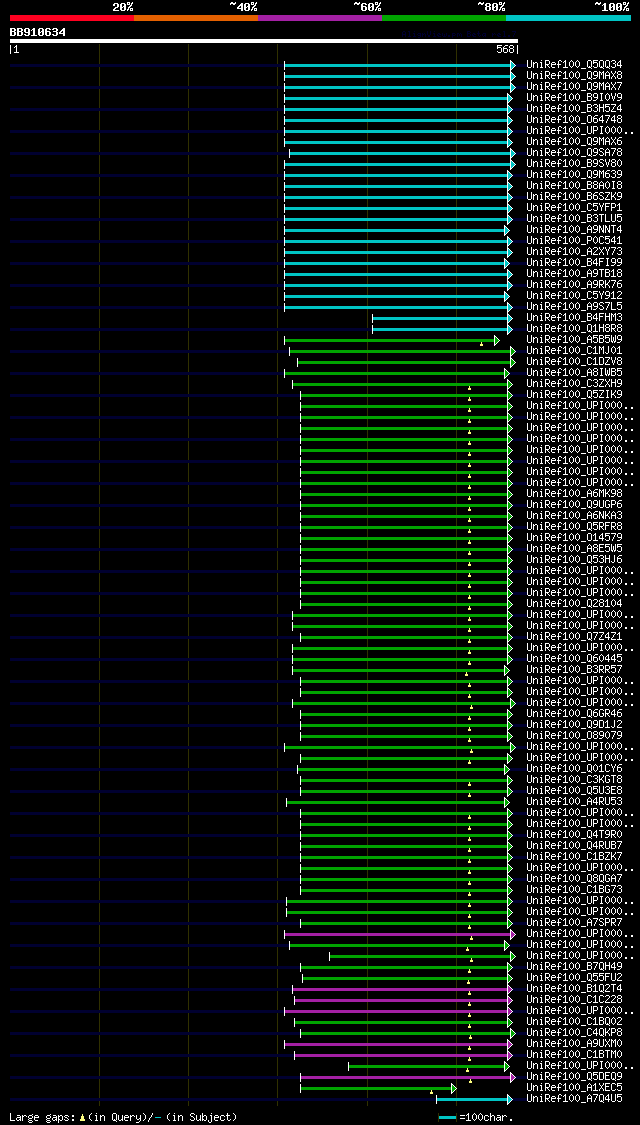This screenshot has height=1125, width=640.
Task: Click the cyan ~100% legend segment
Action: 569,17
